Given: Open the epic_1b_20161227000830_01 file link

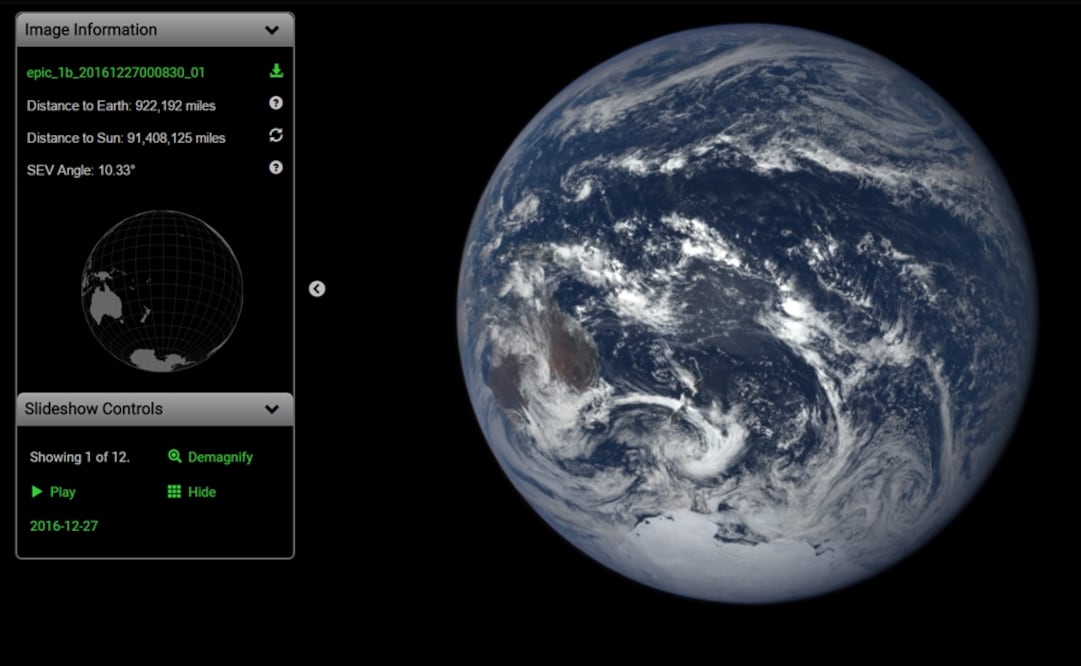Looking at the screenshot, I should [116, 73].
